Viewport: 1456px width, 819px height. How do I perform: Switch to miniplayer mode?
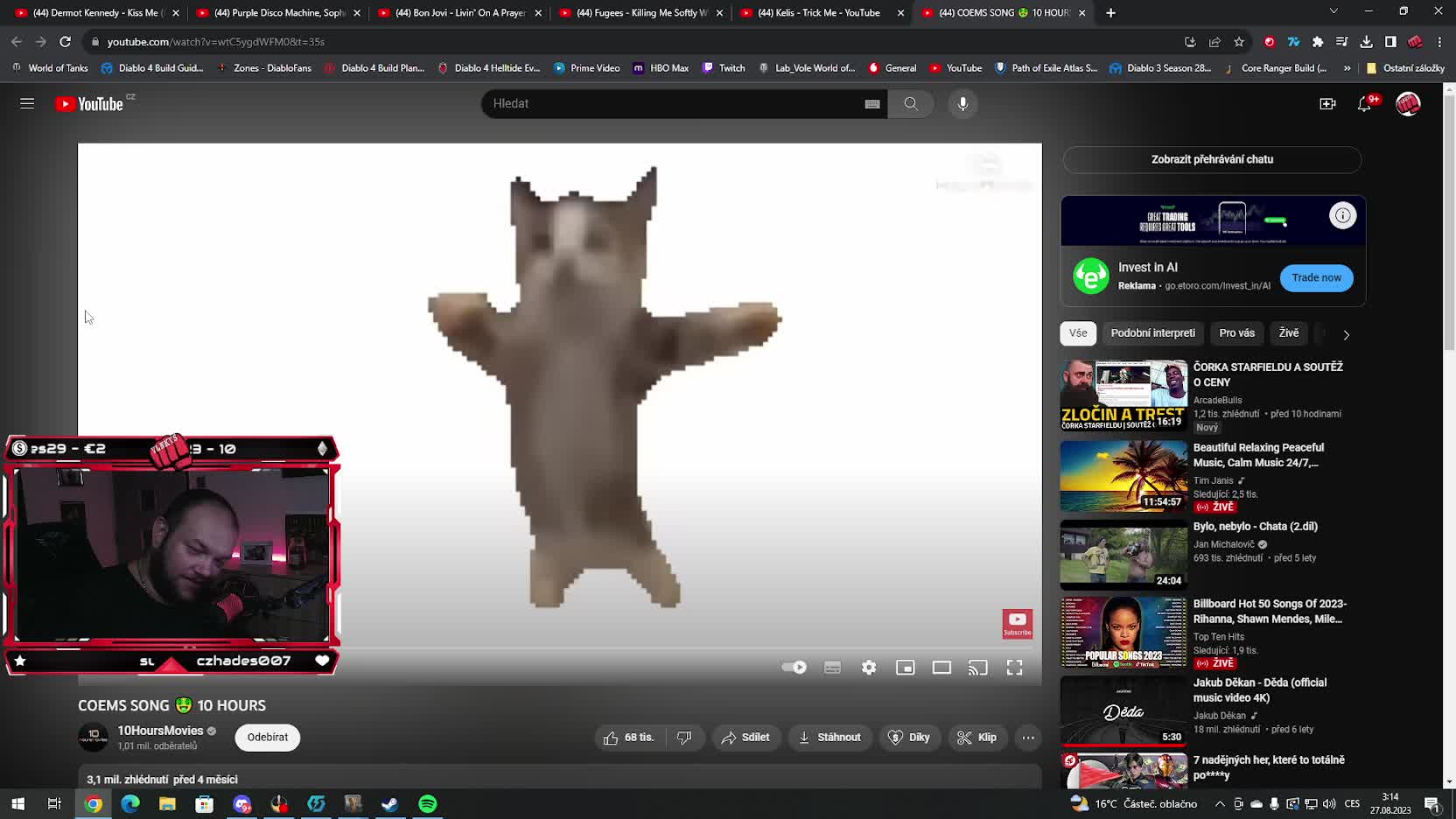coord(906,668)
